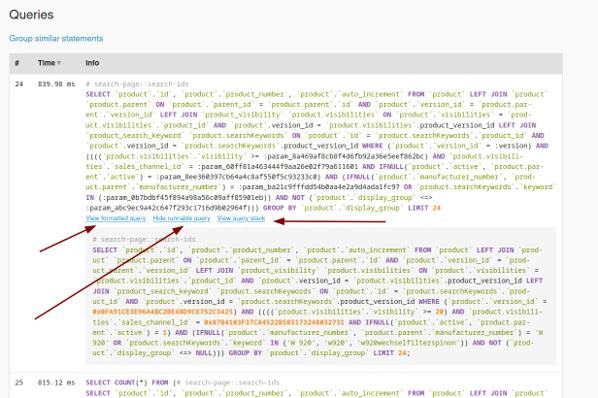Click the orange hex sales_channel_id value
598x398 pixels.
pos(274,322)
